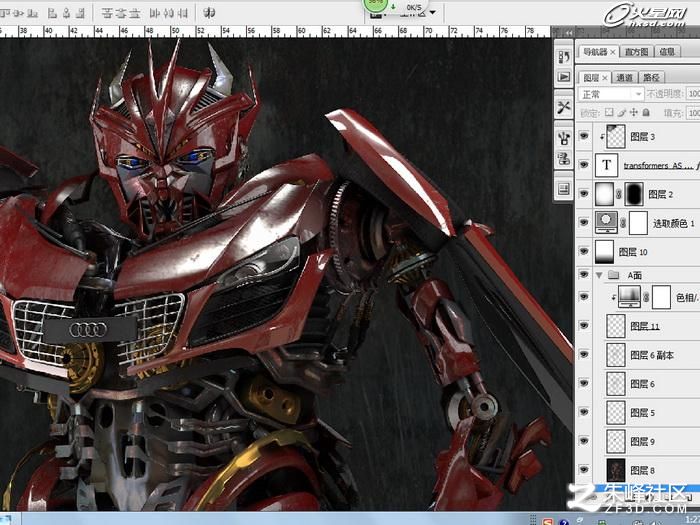Collapse panel dock double-arrow
Screen dimensions: 700x525
coord(569,33)
